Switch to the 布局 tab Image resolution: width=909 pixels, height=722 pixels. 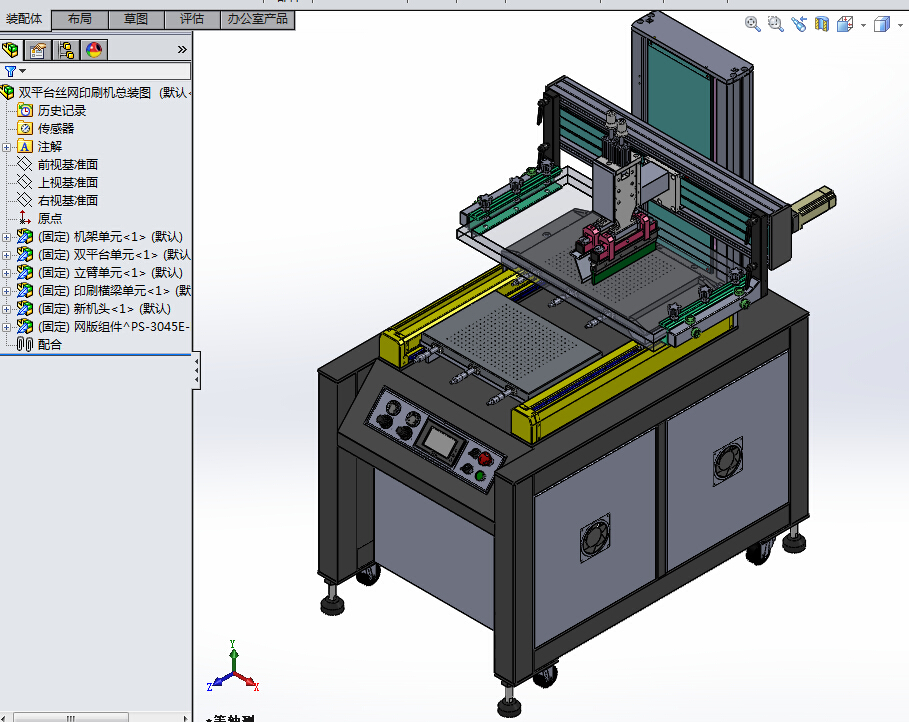[80, 19]
